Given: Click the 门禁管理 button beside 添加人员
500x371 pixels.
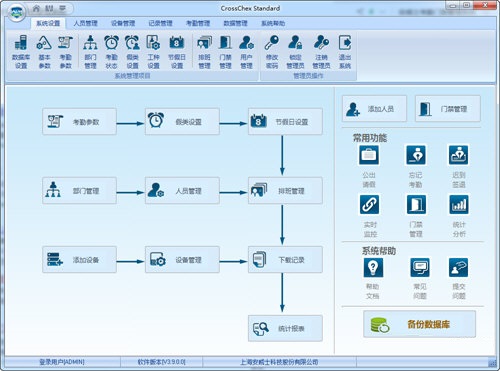Looking at the screenshot, I should [x=448, y=109].
